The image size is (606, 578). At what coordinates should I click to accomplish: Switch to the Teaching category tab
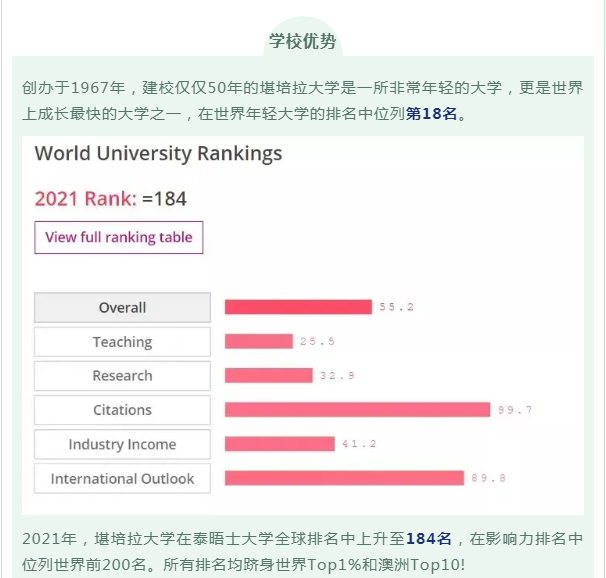(x=122, y=342)
